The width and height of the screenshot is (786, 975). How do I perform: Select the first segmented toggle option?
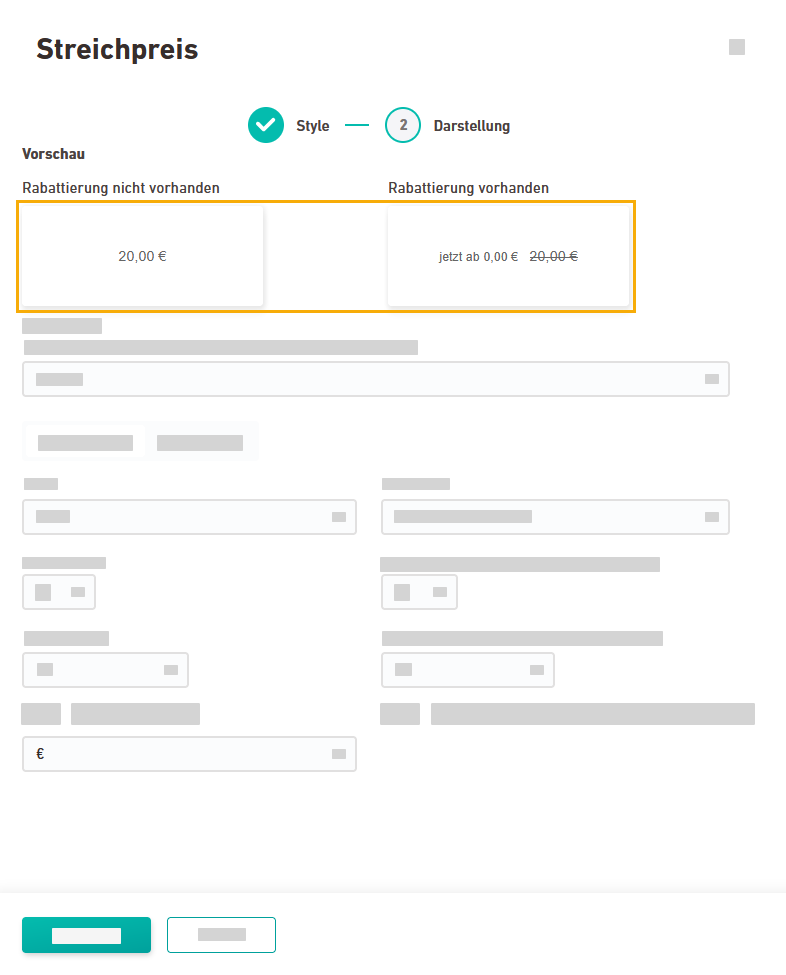(85, 442)
